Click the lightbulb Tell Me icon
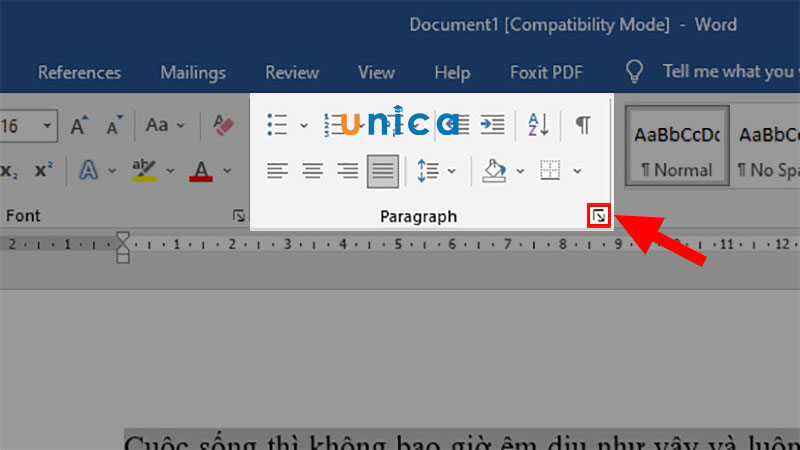 coord(634,71)
